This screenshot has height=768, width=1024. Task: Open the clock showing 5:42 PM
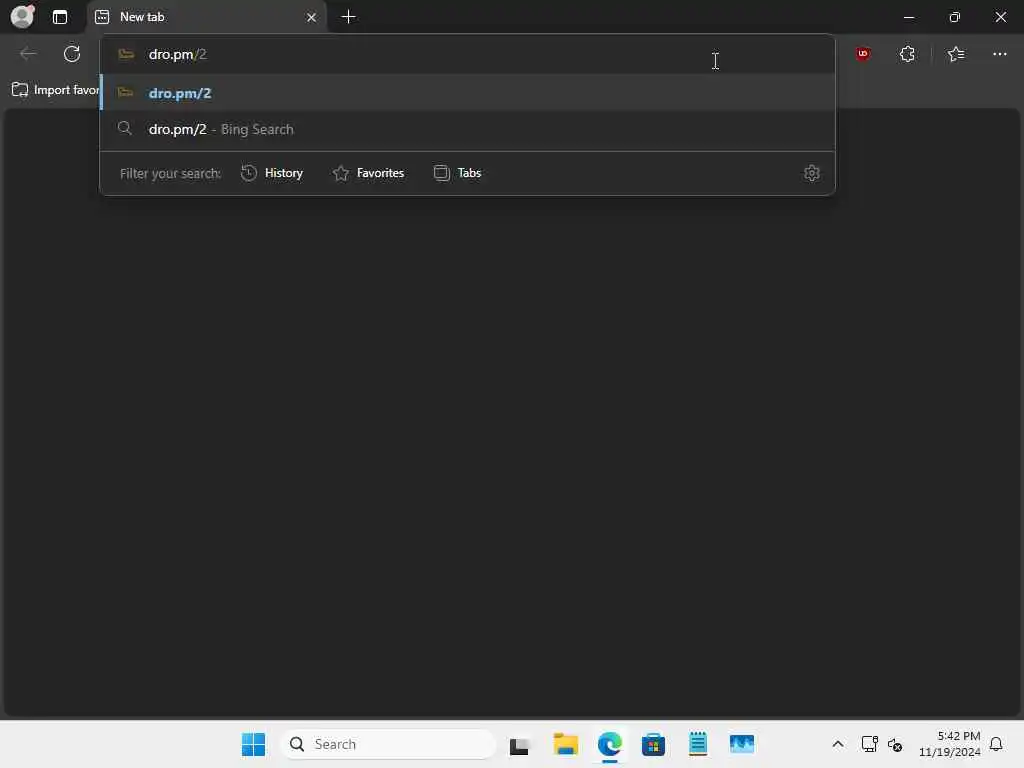950,744
